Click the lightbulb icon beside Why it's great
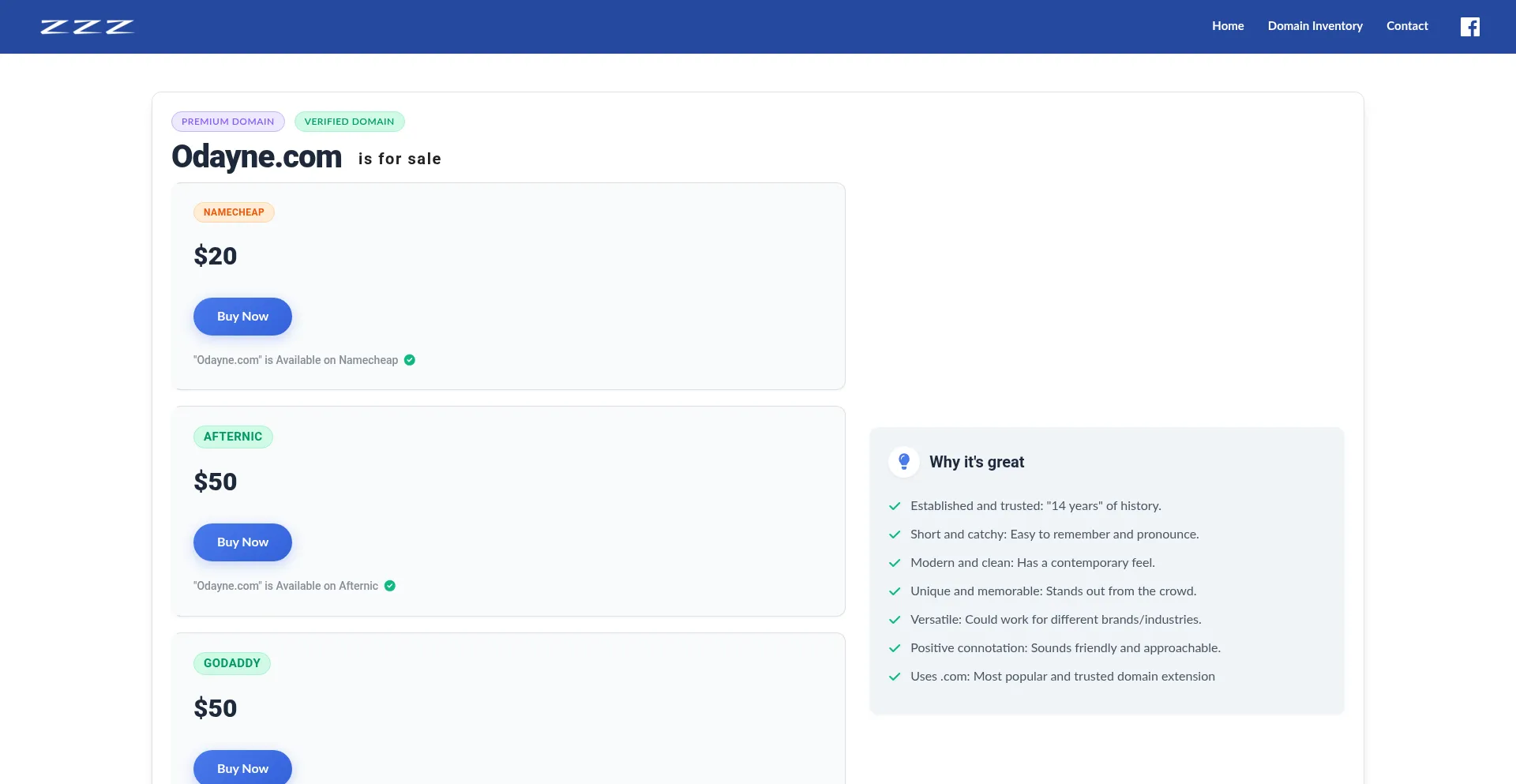 tap(904, 462)
